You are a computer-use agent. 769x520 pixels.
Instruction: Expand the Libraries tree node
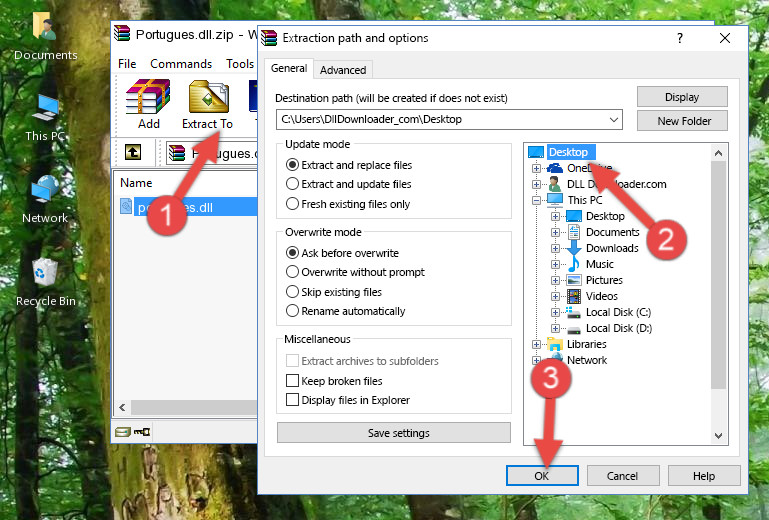pyautogui.click(x=536, y=344)
